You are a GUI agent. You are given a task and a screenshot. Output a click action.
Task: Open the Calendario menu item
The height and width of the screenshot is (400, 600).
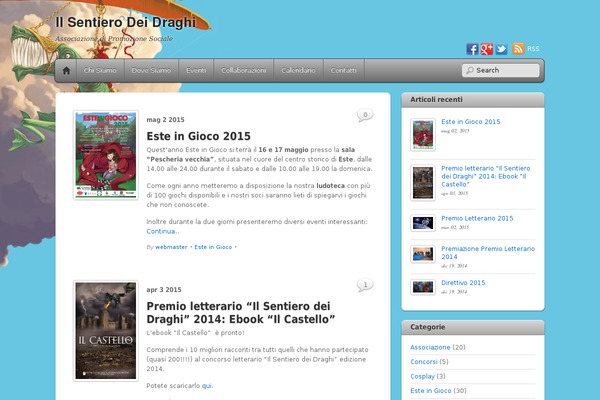(x=298, y=70)
